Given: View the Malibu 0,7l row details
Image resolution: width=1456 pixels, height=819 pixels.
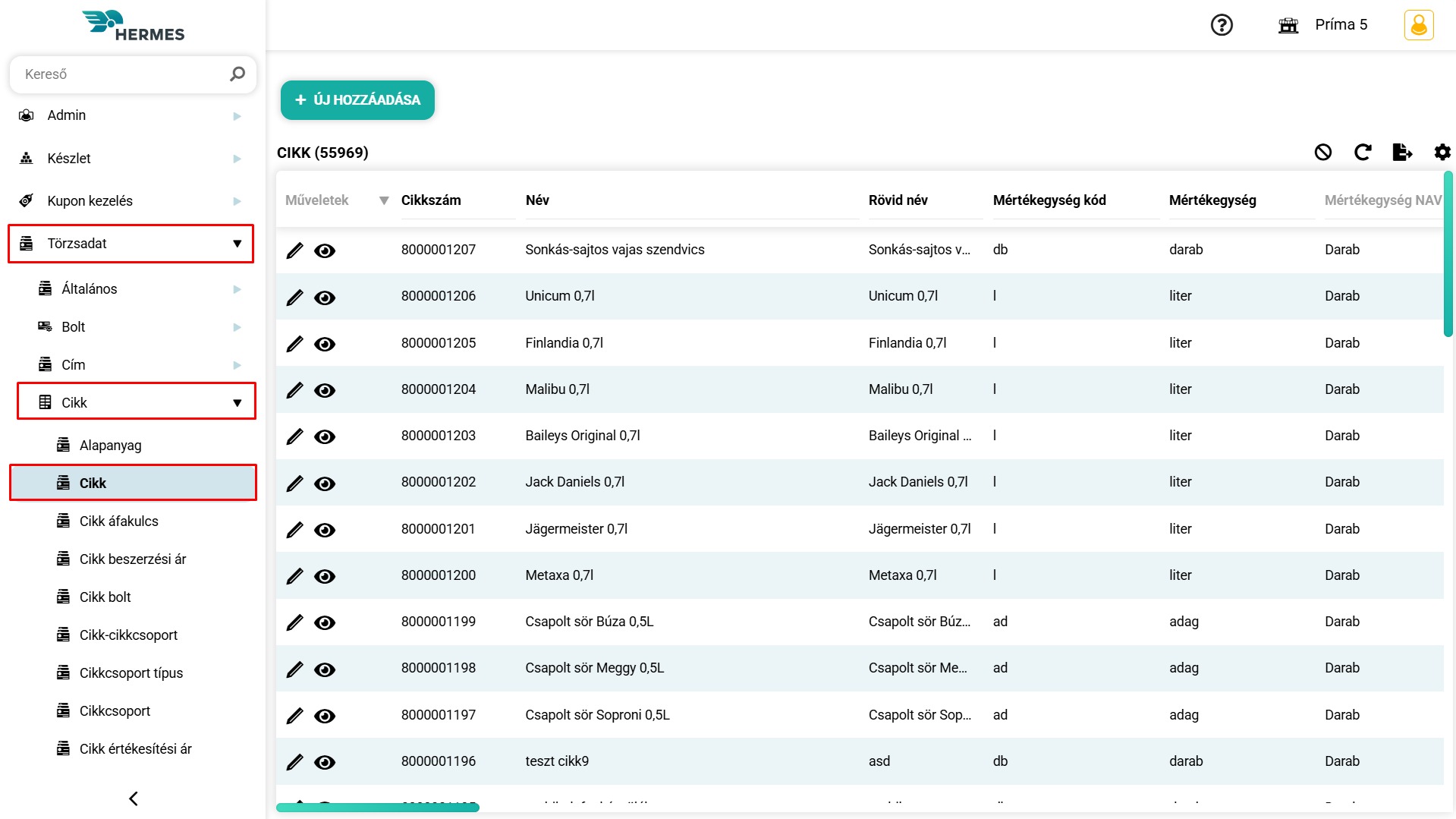Looking at the screenshot, I should (325, 391).
